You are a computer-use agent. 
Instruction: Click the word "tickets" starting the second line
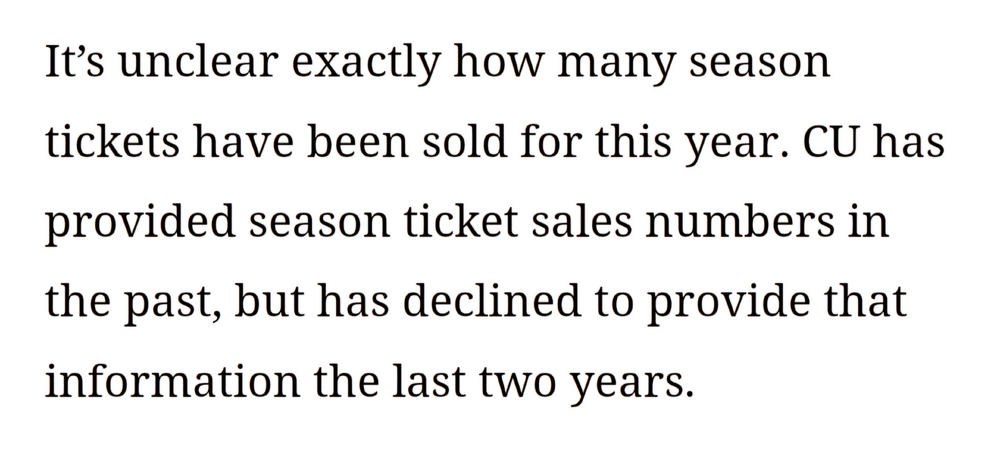tap(109, 146)
